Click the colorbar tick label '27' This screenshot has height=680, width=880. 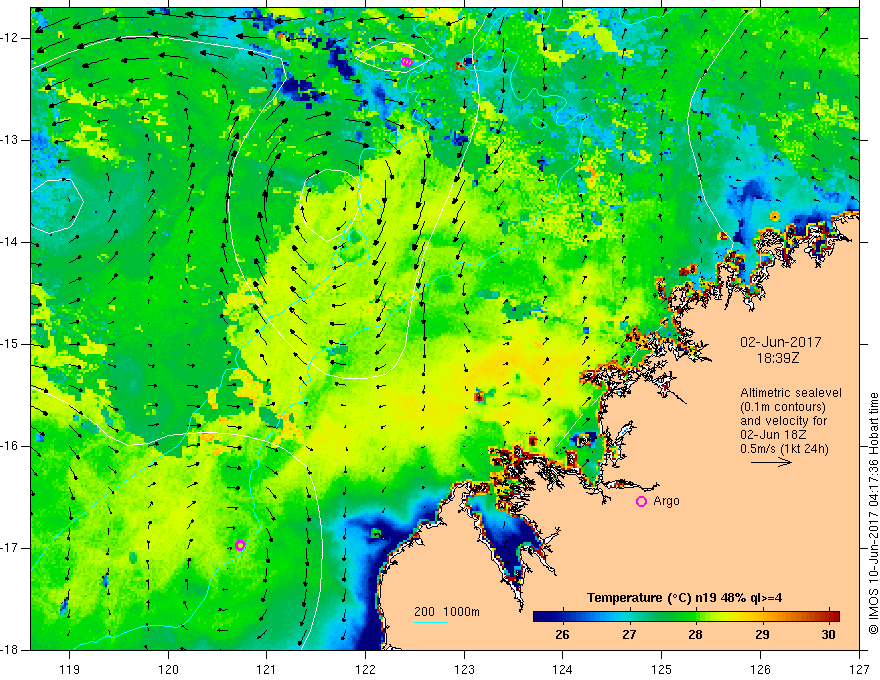pos(629,635)
